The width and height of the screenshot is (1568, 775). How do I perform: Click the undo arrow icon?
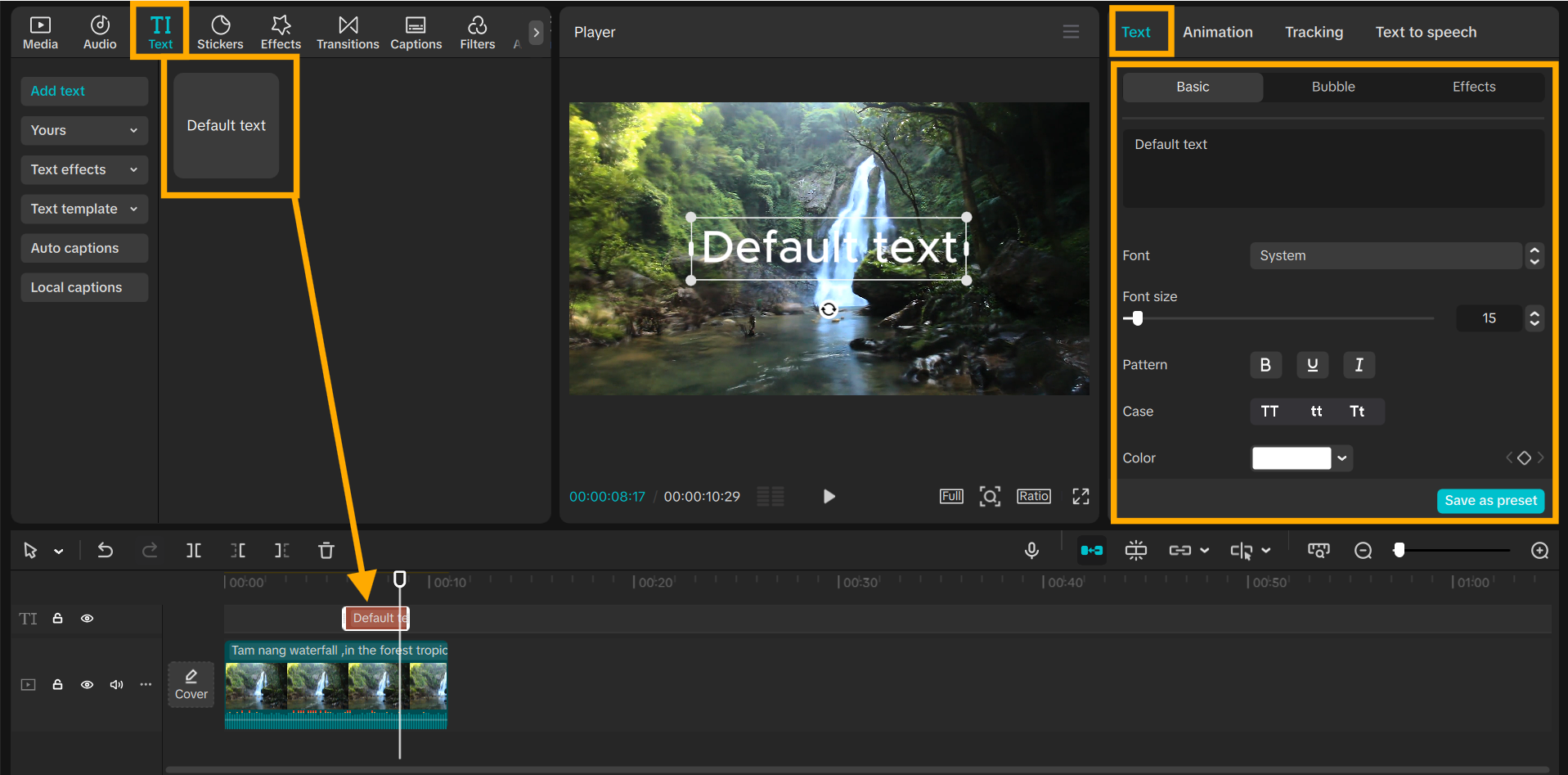[106, 551]
